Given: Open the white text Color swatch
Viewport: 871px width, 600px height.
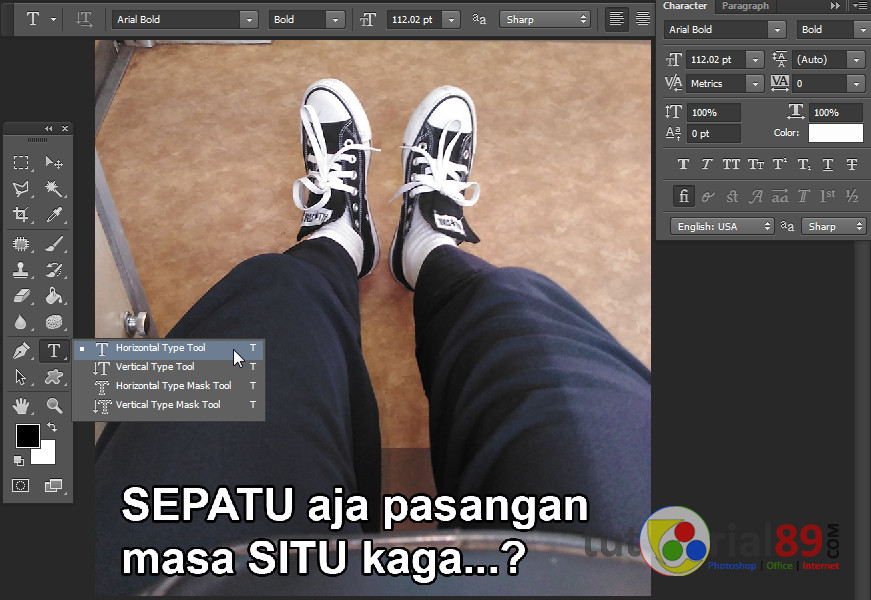Looking at the screenshot, I should 835,133.
